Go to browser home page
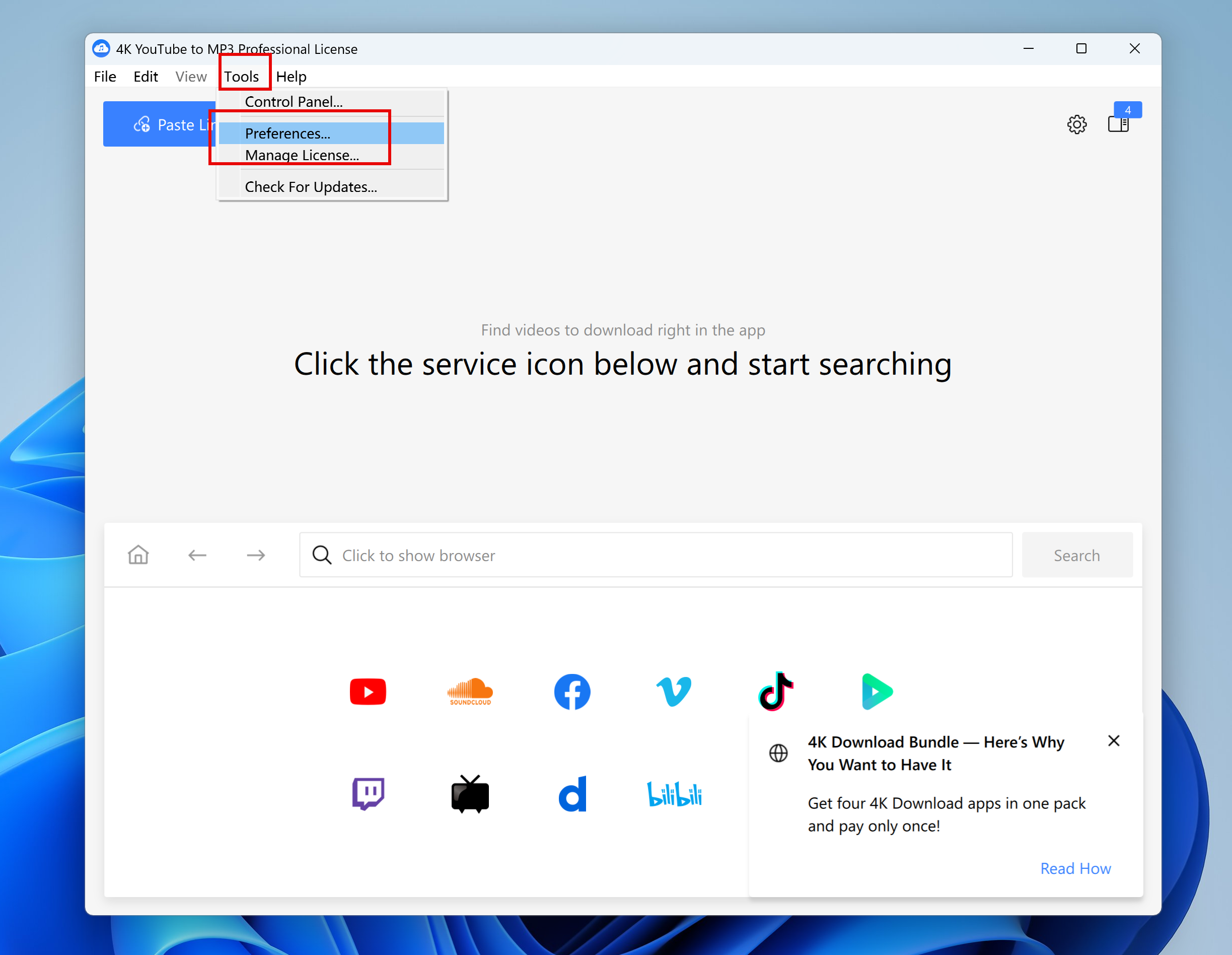This screenshot has height=955, width=1232. tap(138, 555)
